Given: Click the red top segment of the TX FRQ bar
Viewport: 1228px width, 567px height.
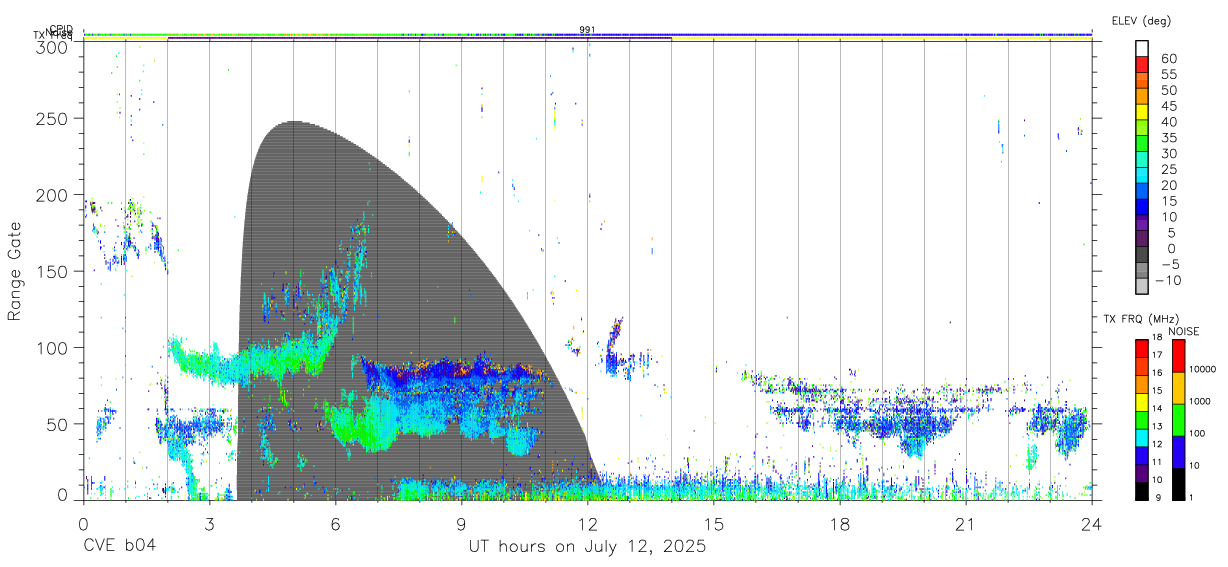Looking at the screenshot, I should [x=1141, y=348].
